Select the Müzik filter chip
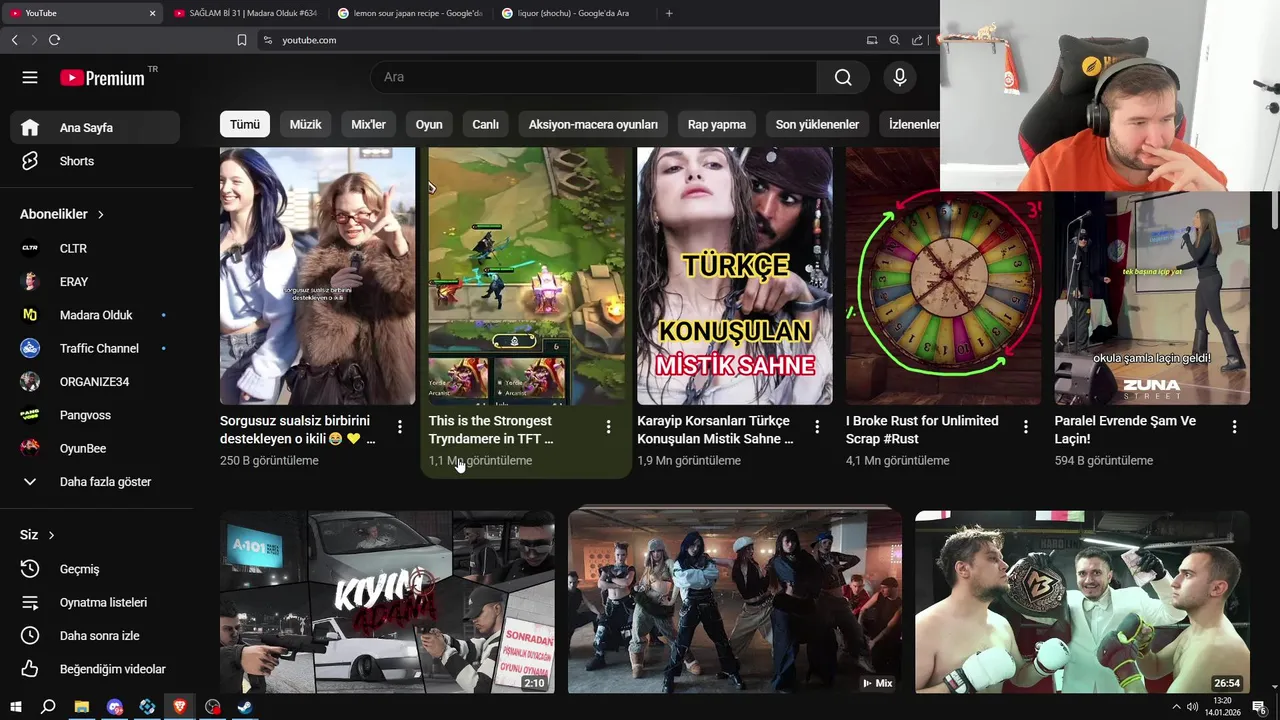Image resolution: width=1280 pixels, height=720 pixels. coord(306,124)
